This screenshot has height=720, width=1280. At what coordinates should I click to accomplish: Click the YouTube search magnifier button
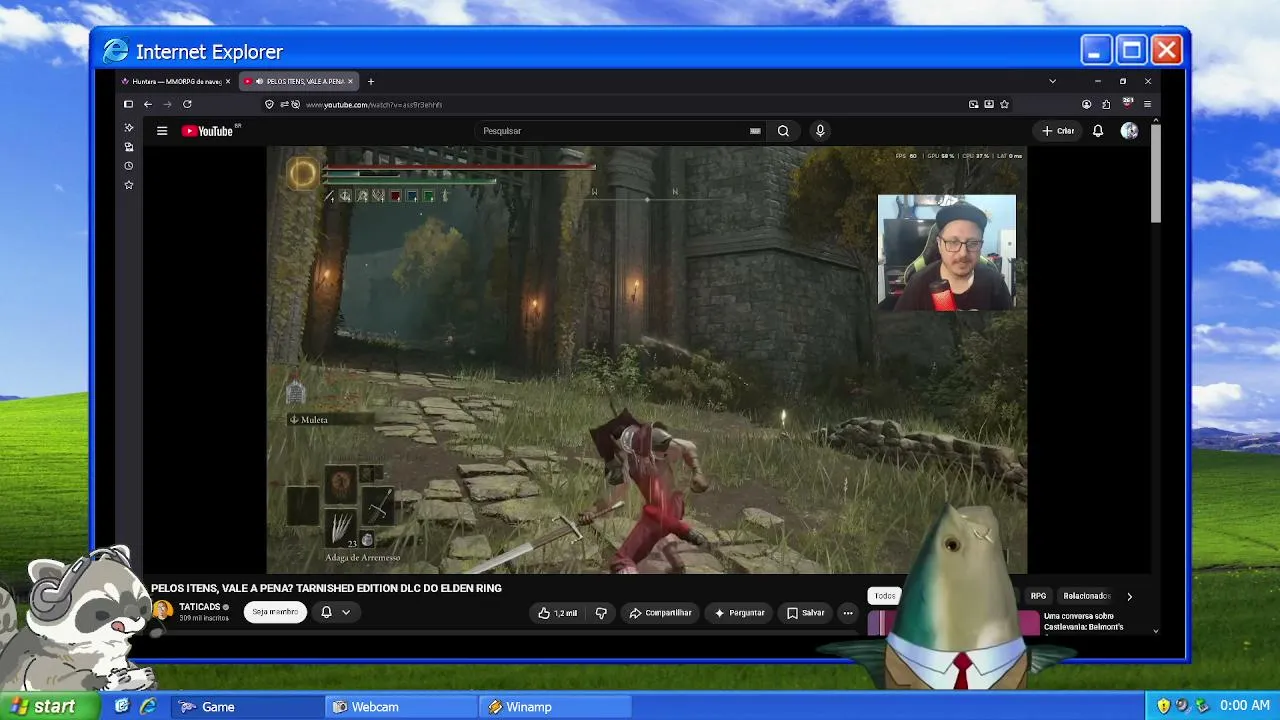coord(783,131)
